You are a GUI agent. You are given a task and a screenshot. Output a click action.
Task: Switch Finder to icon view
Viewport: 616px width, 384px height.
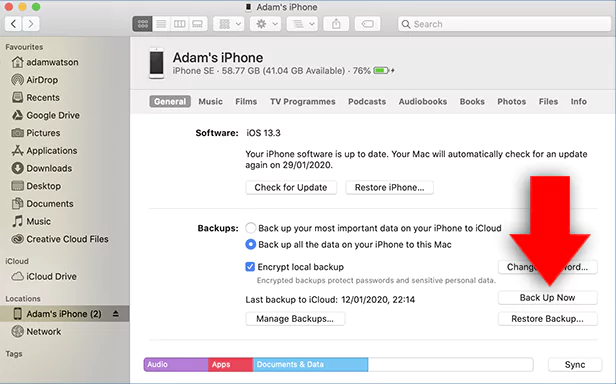[x=143, y=24]
